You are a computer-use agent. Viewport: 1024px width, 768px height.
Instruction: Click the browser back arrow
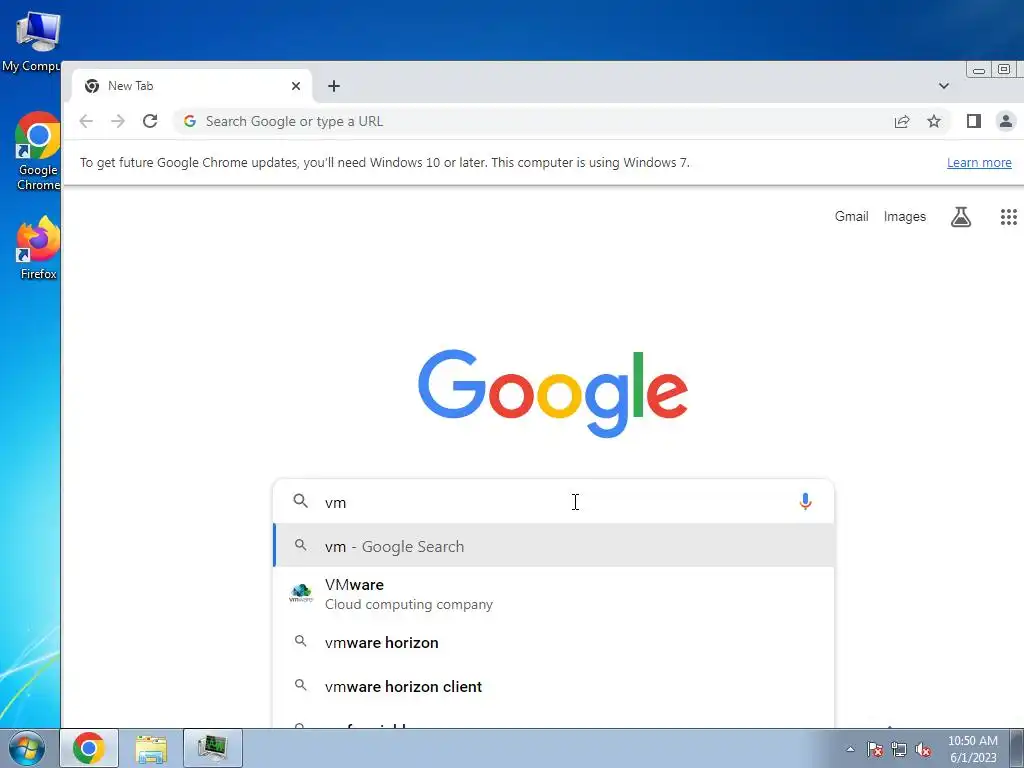point(86,121)
